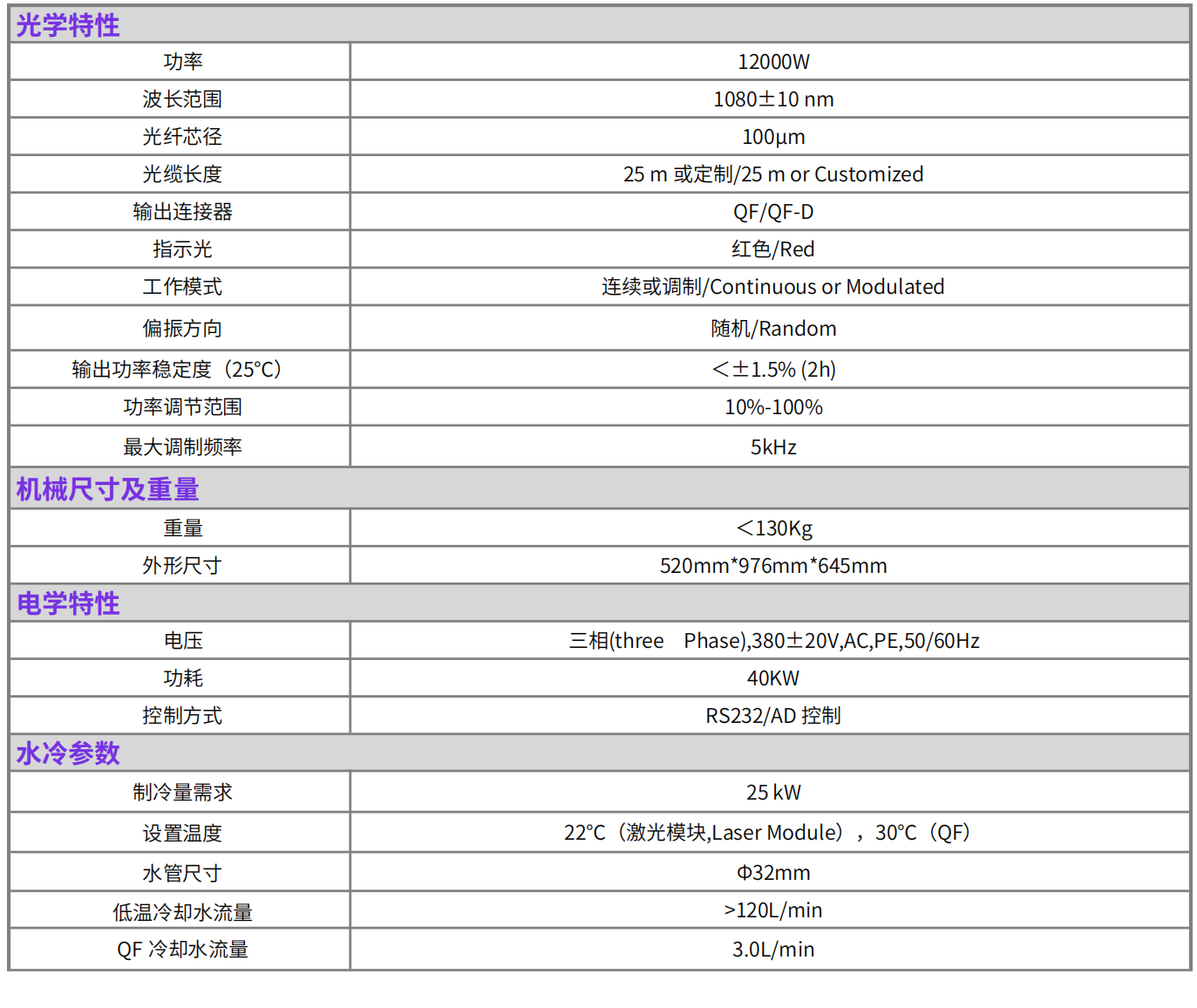1197x1008 pixels.
Task: Select the 红色/Red indicator light value
Action: click(772, 249)
